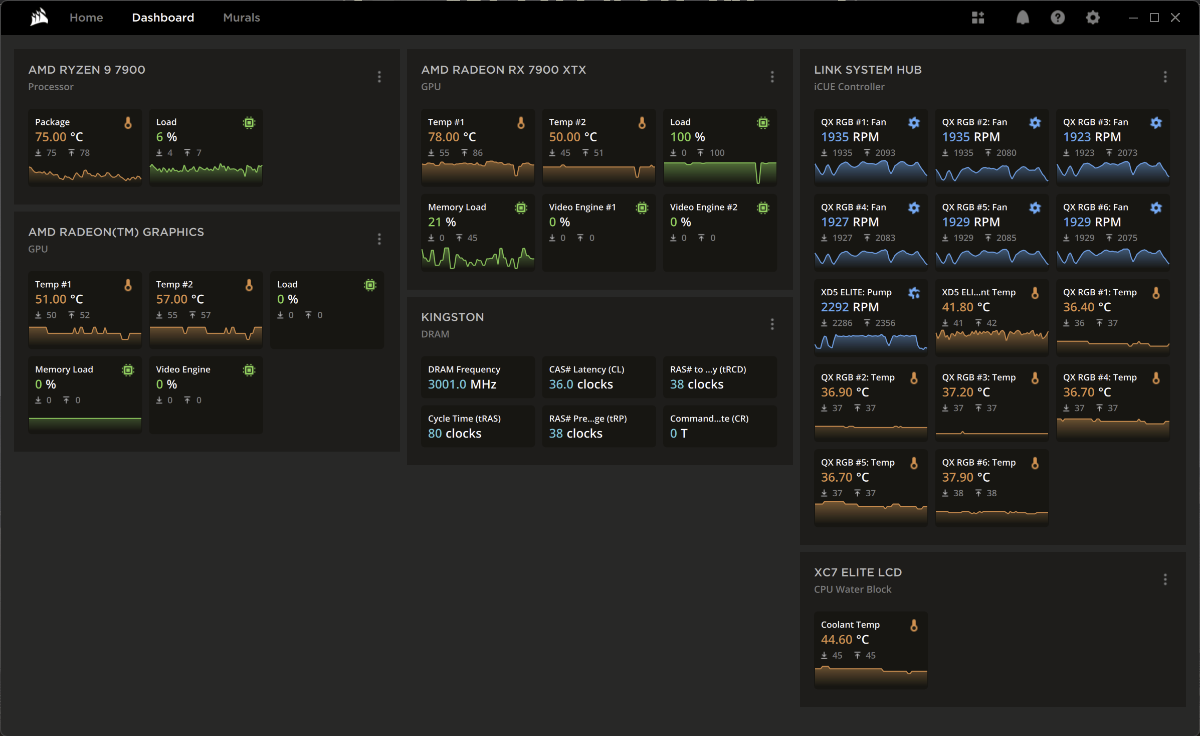Click the XD5 ELITE Pump gear icon
Screen dimensions: 1200x736
[914, 293]
